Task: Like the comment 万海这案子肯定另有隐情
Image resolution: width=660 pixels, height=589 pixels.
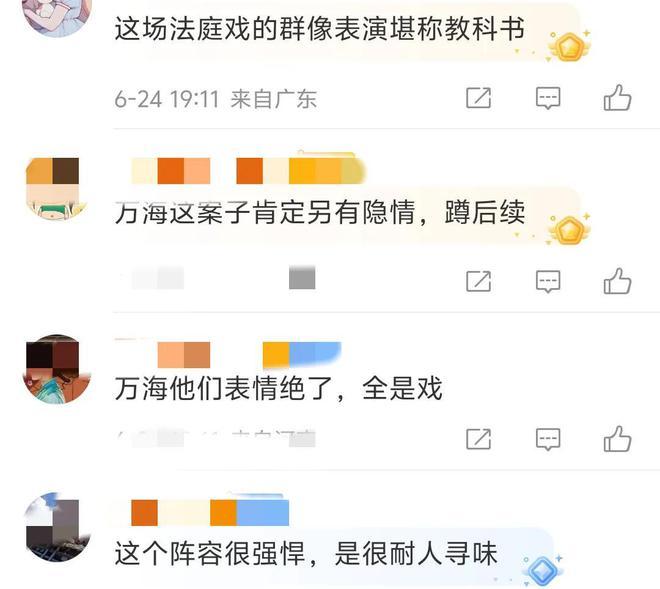Action: 617,281
